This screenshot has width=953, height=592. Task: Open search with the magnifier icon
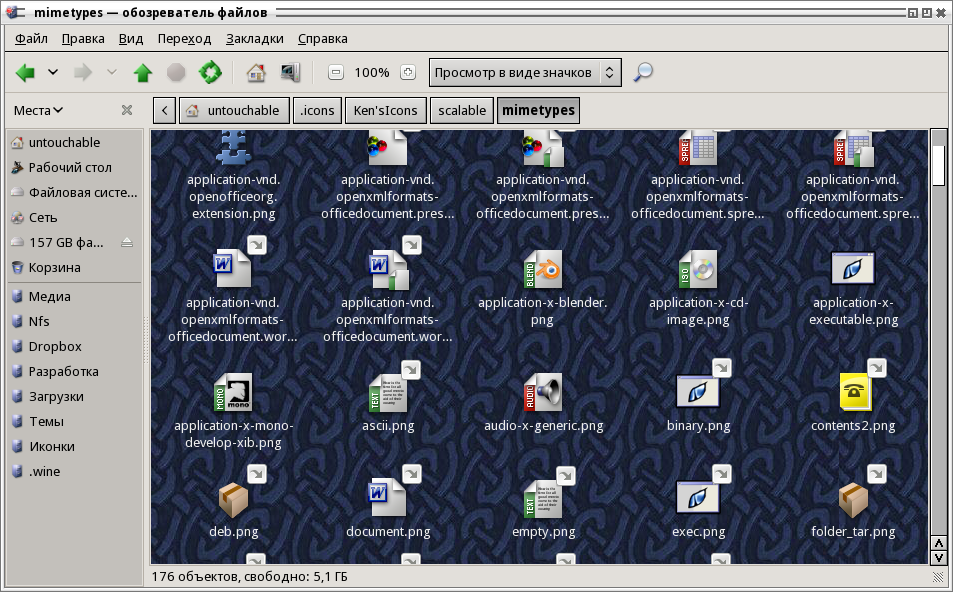pyautogui.click(x=643, y=72)
